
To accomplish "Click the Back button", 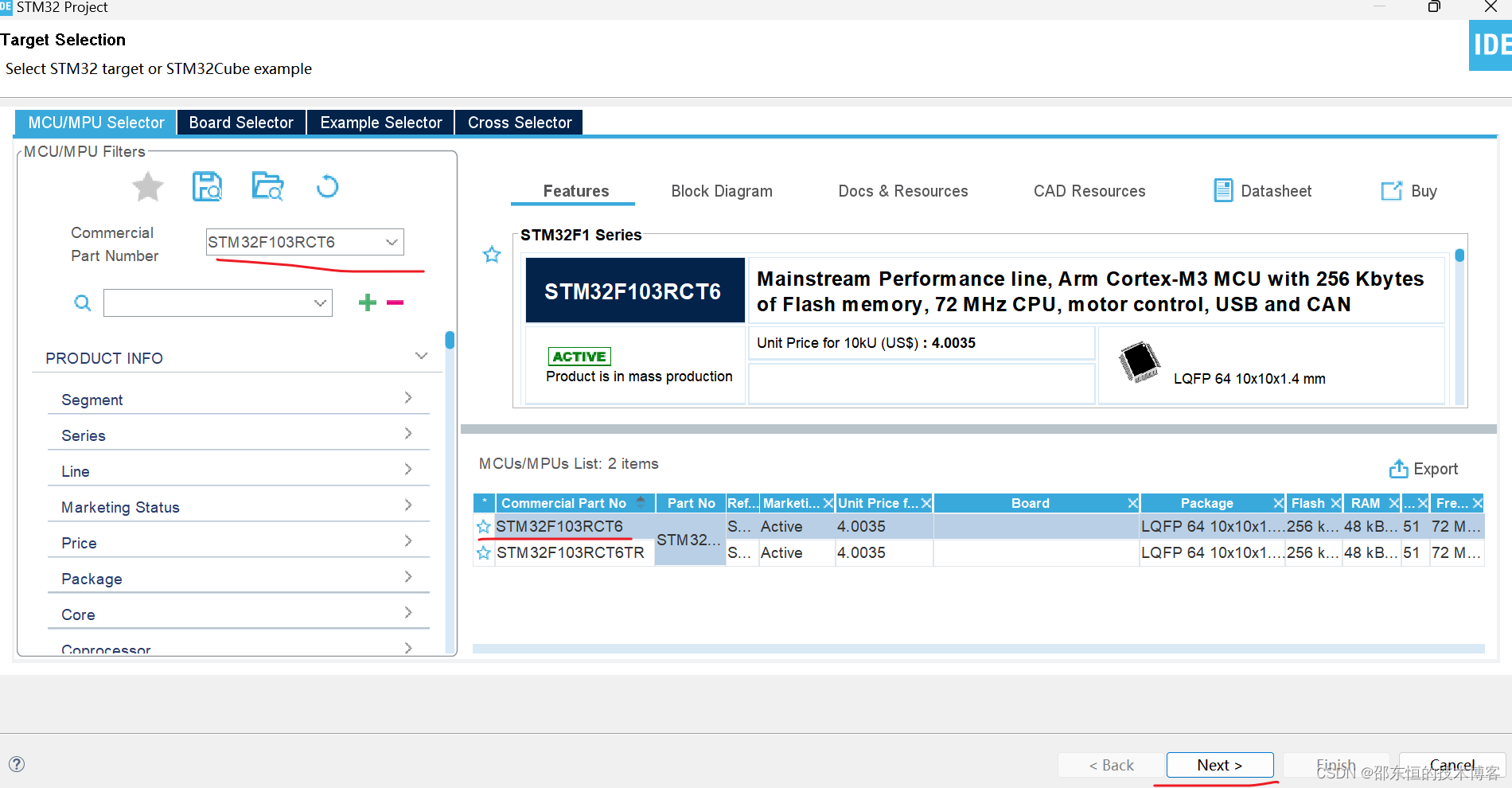I will click(x=1112, y=765).
